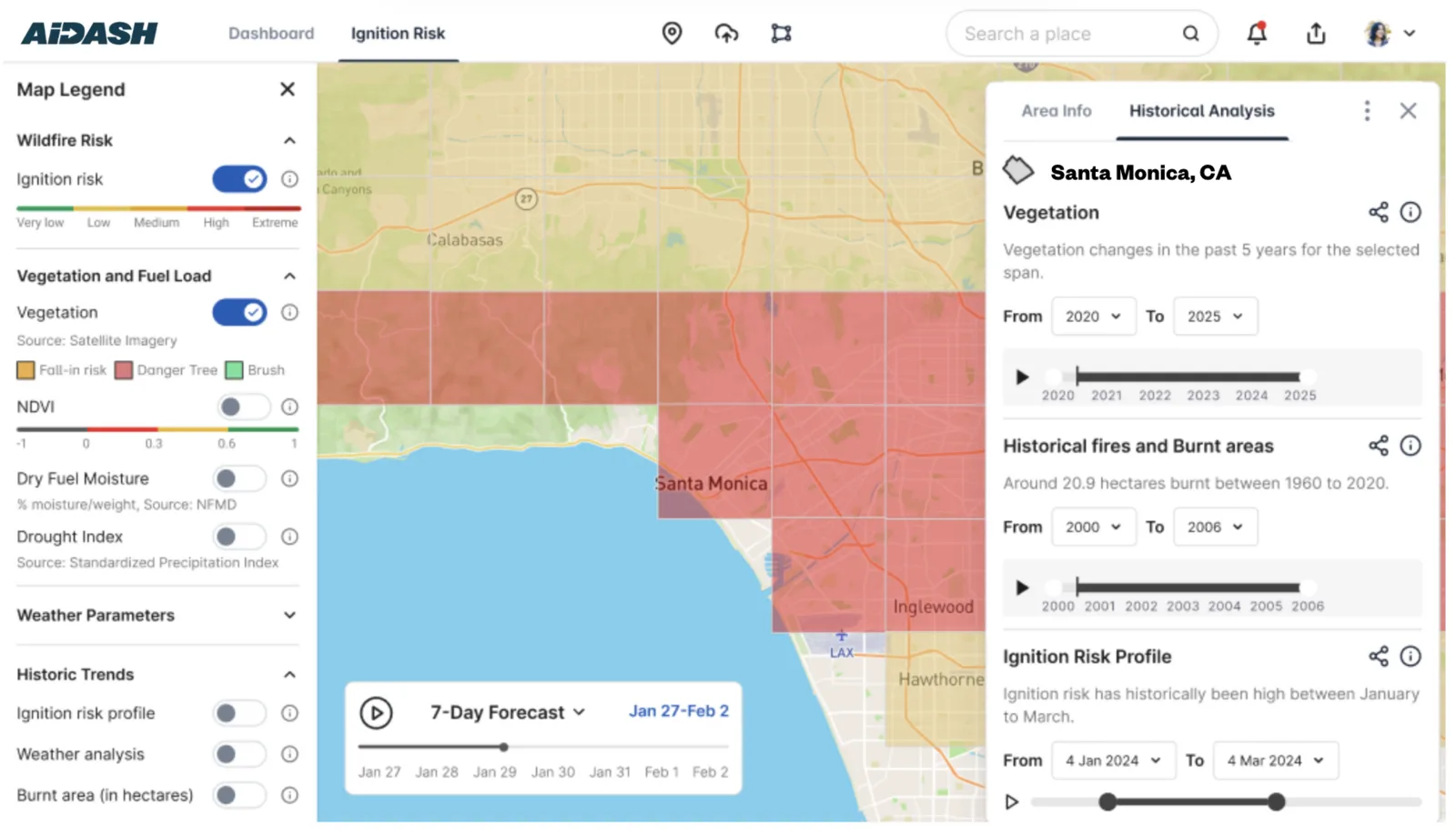
Task: Open the 7-Day Forecast dropdown
Action: pyautogui.click(x=508, y=712)
